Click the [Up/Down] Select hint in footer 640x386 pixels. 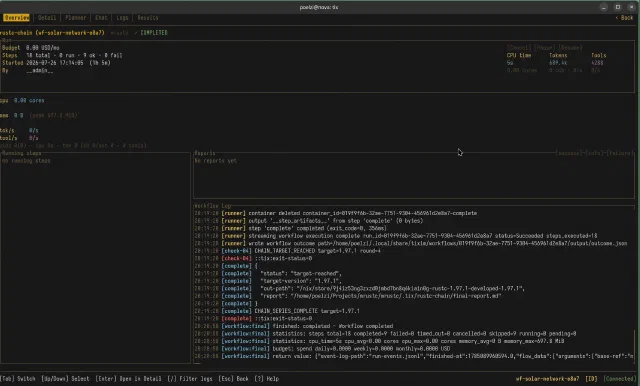tap(65, 379)
